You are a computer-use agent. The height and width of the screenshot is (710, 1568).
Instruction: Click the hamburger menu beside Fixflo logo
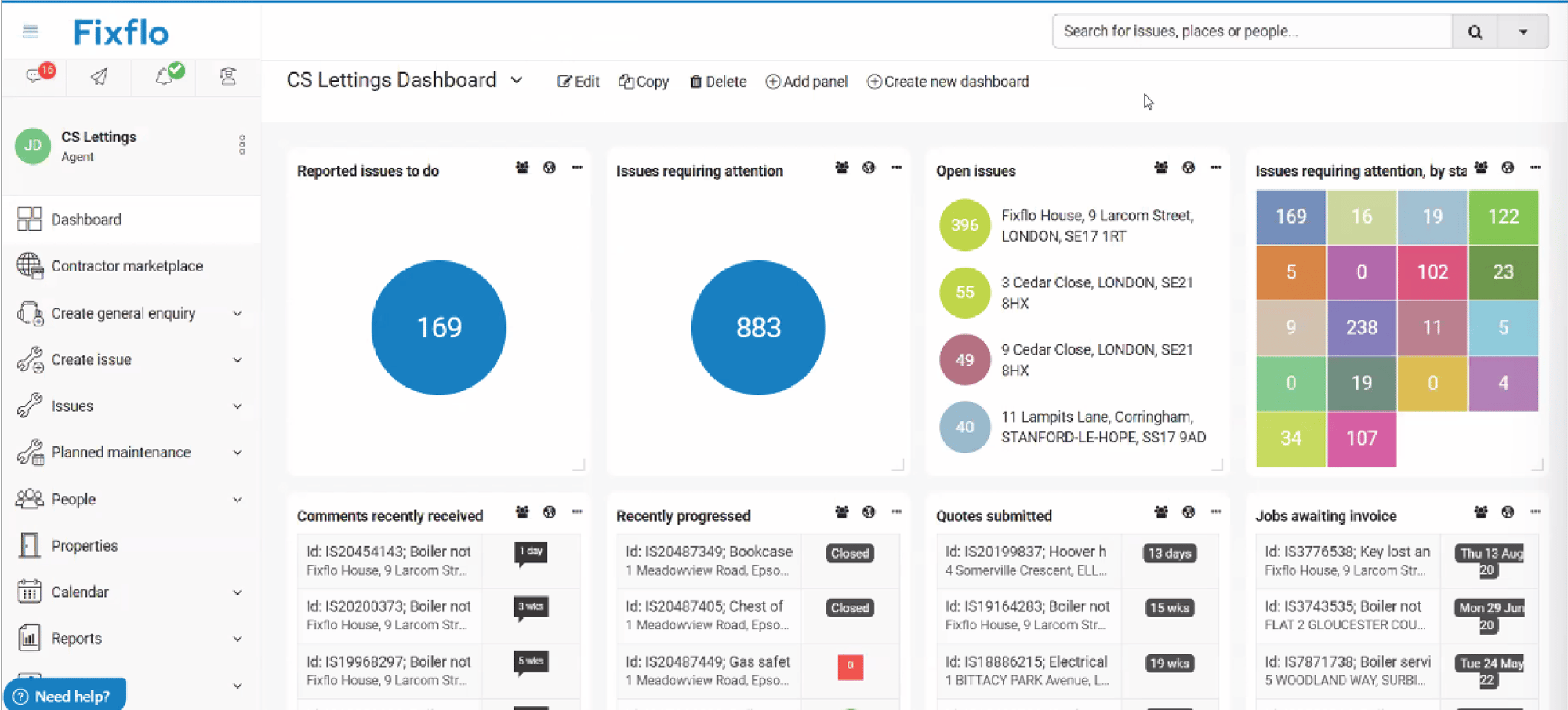30,31
